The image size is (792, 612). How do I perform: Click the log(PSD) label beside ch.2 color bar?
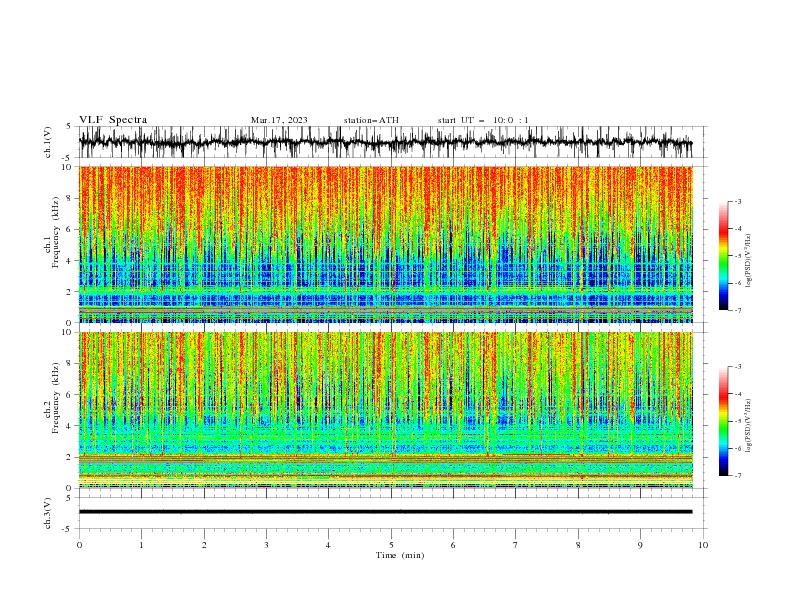pyautogui.click(x=748, y=427)
